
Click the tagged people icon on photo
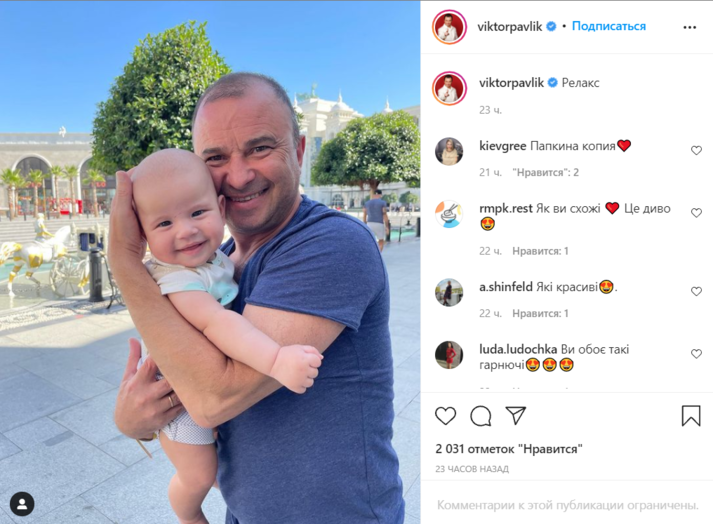point(22,504)
